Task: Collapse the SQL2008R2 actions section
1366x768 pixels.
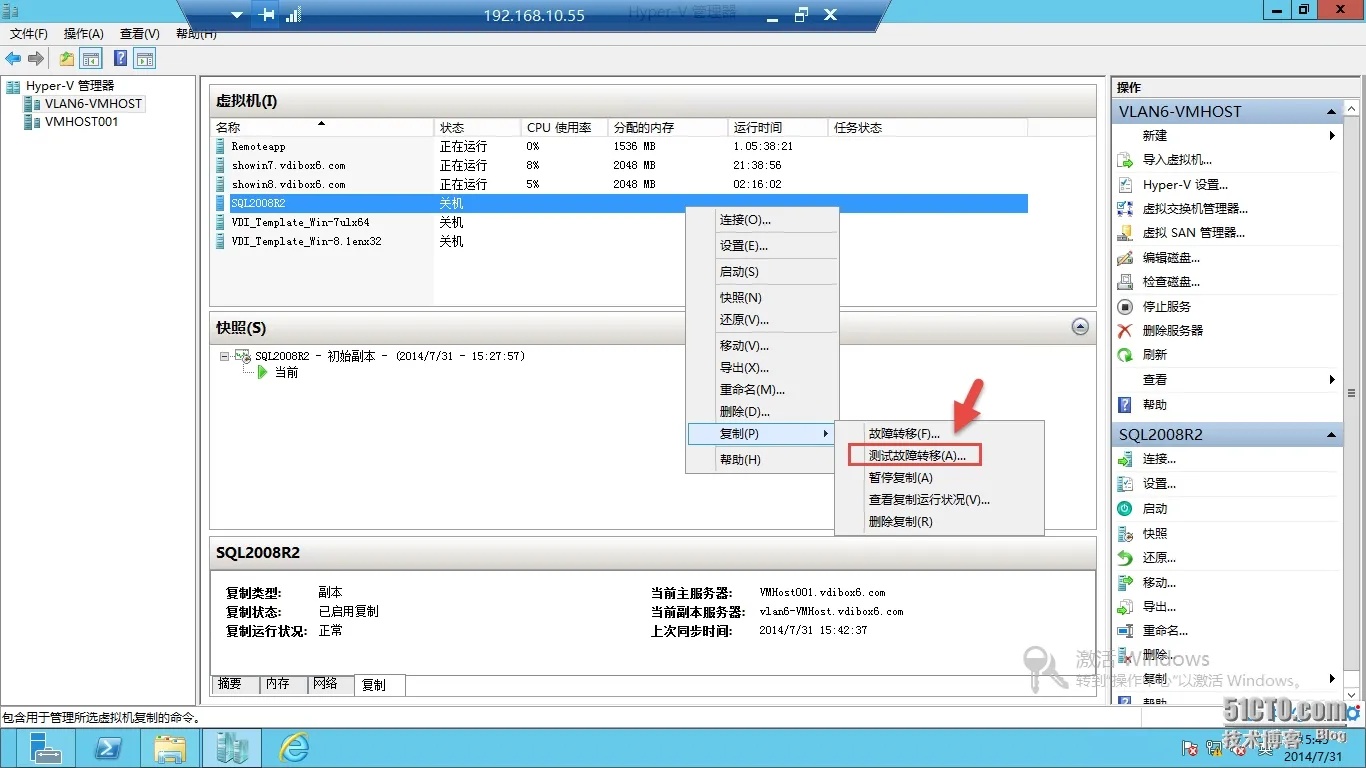Action: click(1331, 435)
